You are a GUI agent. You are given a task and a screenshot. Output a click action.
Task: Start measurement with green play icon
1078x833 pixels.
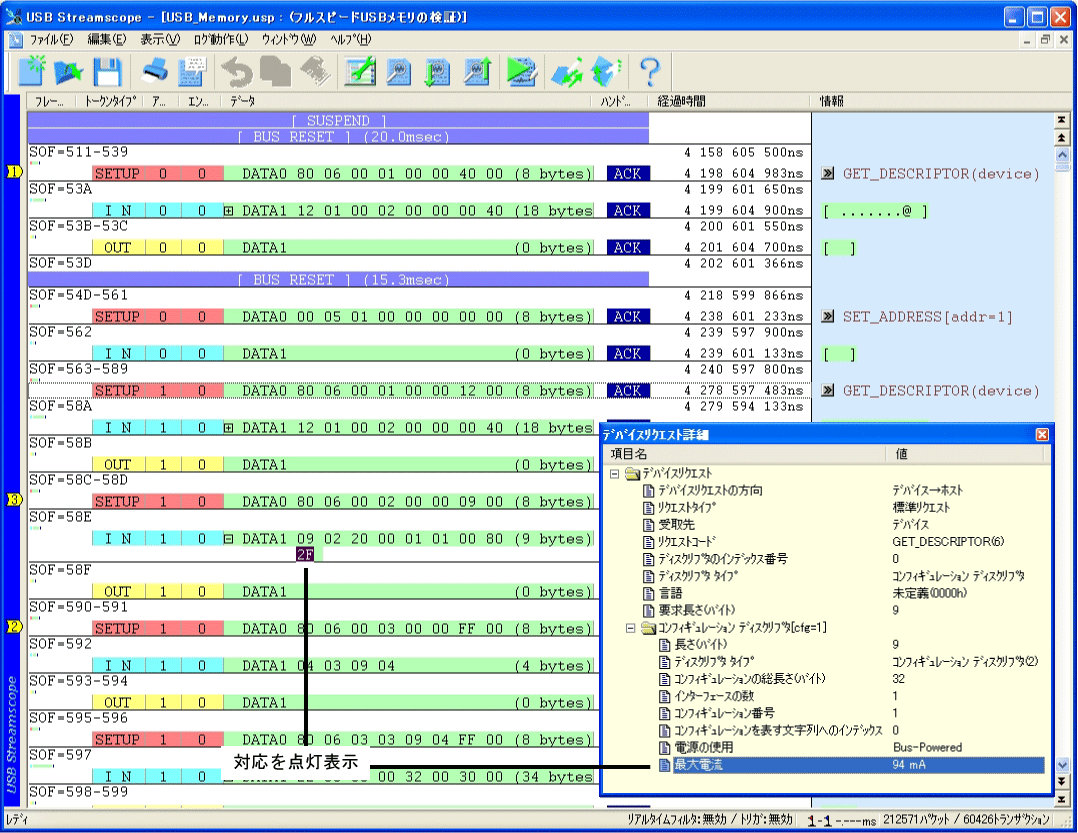(522, 71)
